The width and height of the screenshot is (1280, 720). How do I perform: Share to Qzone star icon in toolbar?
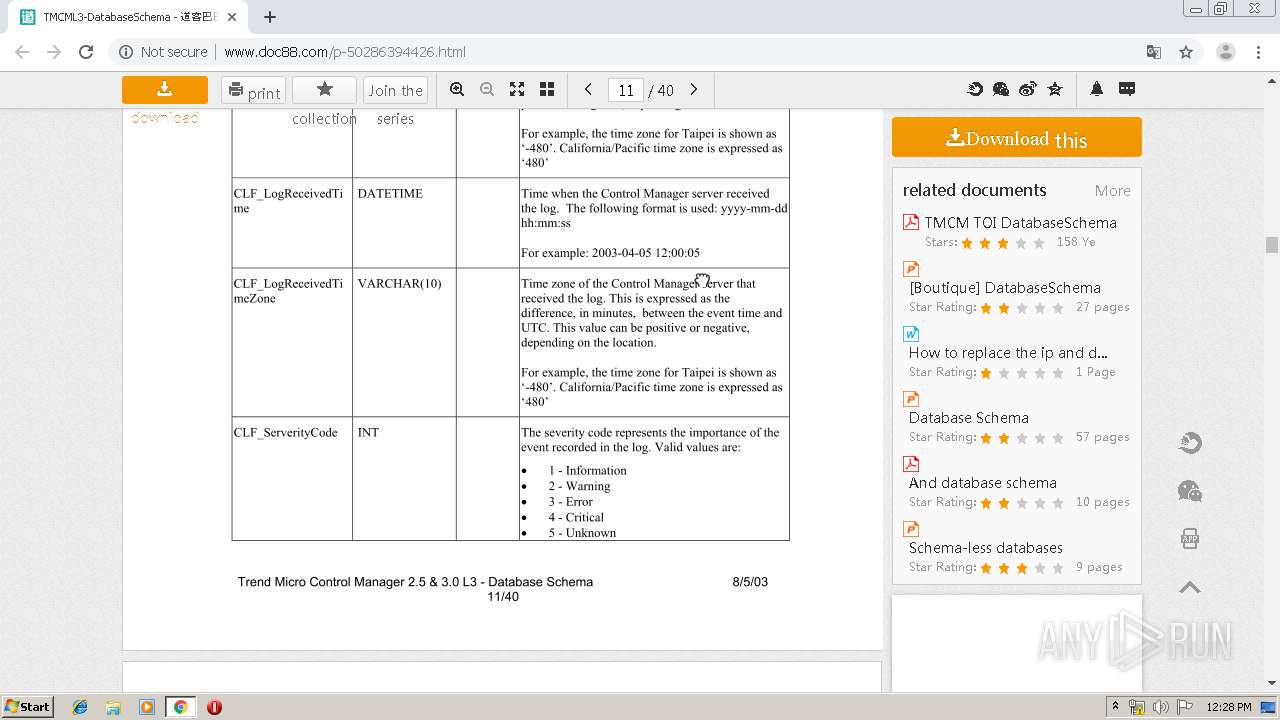(x=1055, y=89)
